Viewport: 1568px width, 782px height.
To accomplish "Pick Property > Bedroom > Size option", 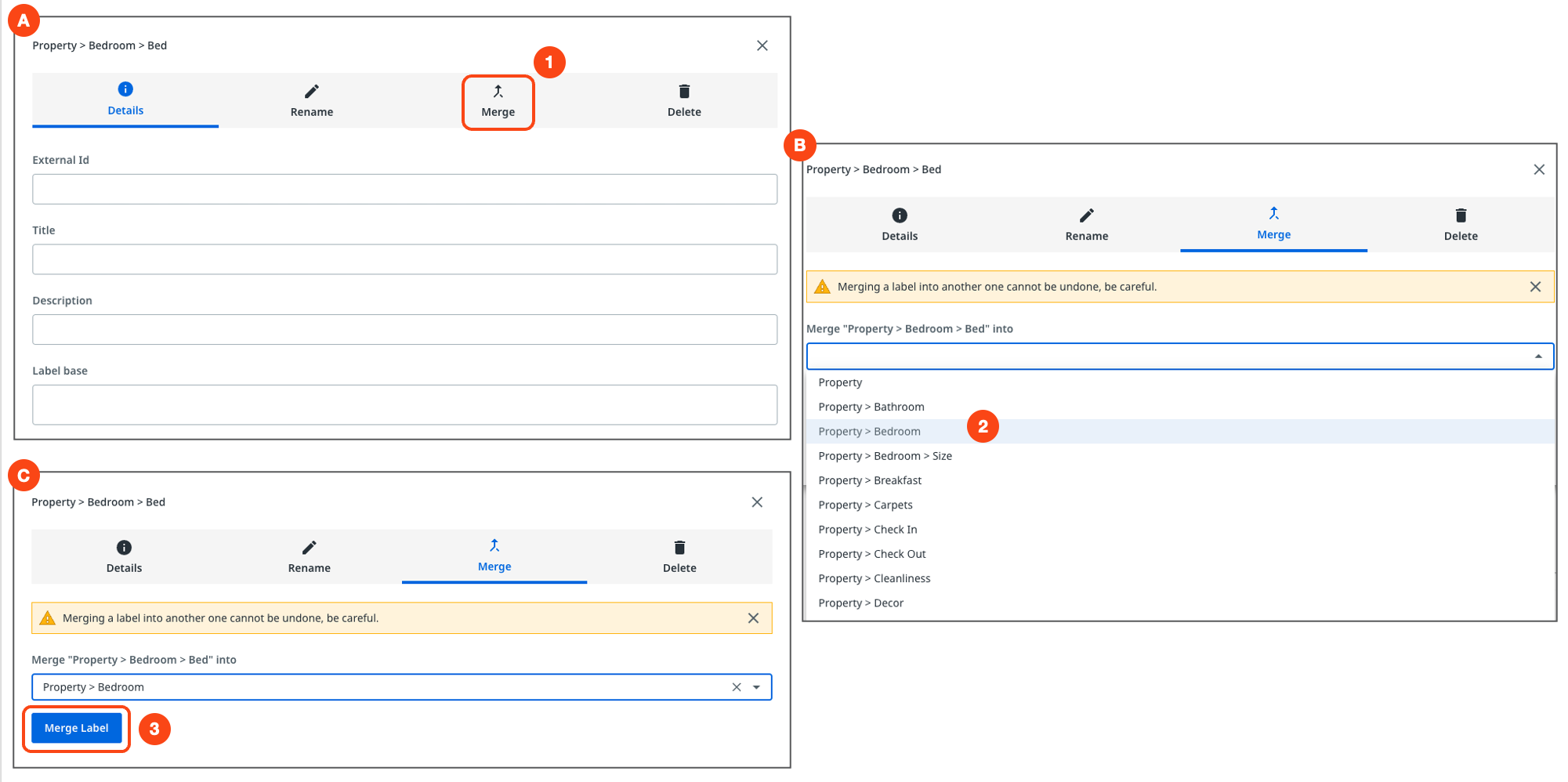I will tap(1180, 456).
